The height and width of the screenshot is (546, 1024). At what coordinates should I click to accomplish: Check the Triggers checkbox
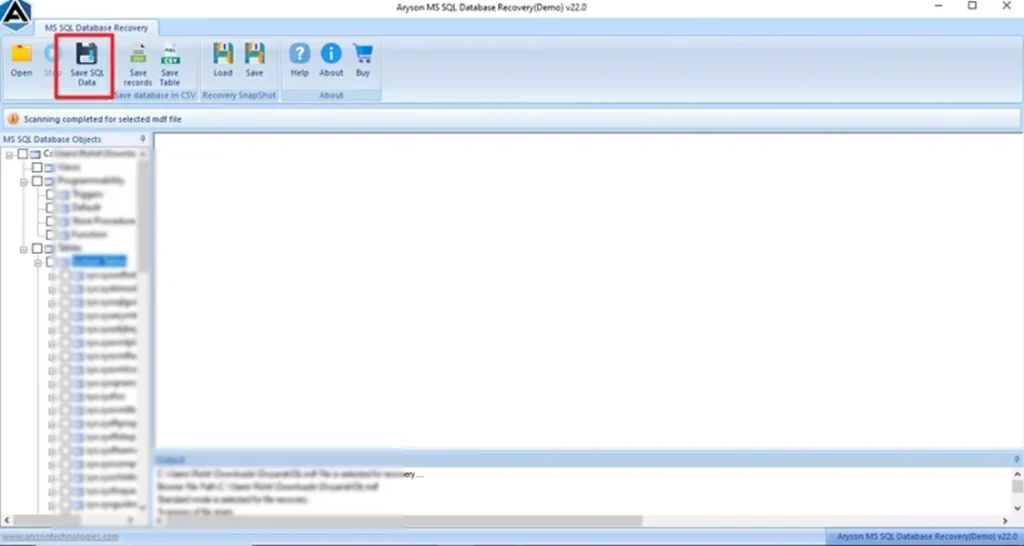(50, 195)
